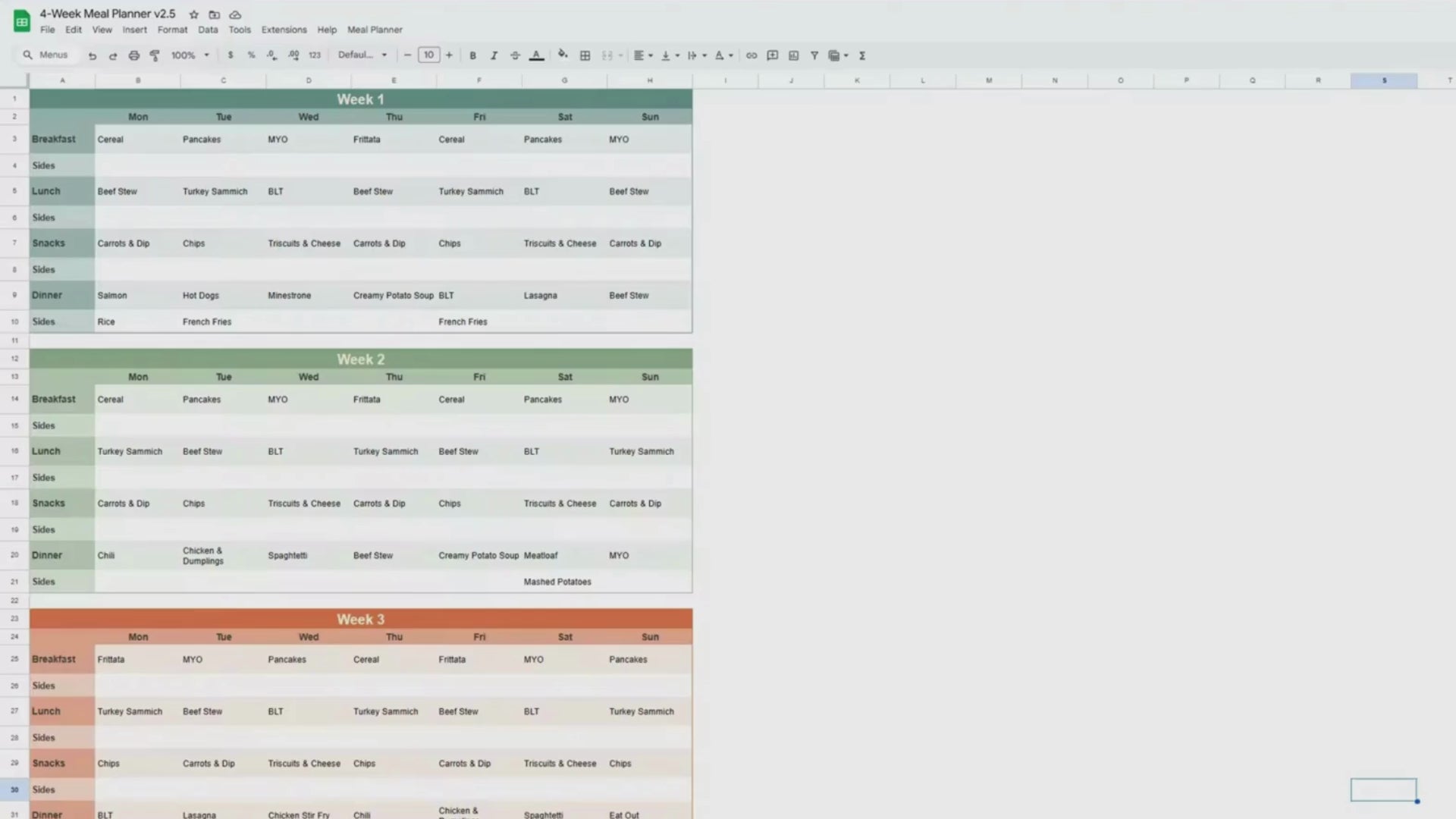Click the insert comment icon

(x=773, y=55)
